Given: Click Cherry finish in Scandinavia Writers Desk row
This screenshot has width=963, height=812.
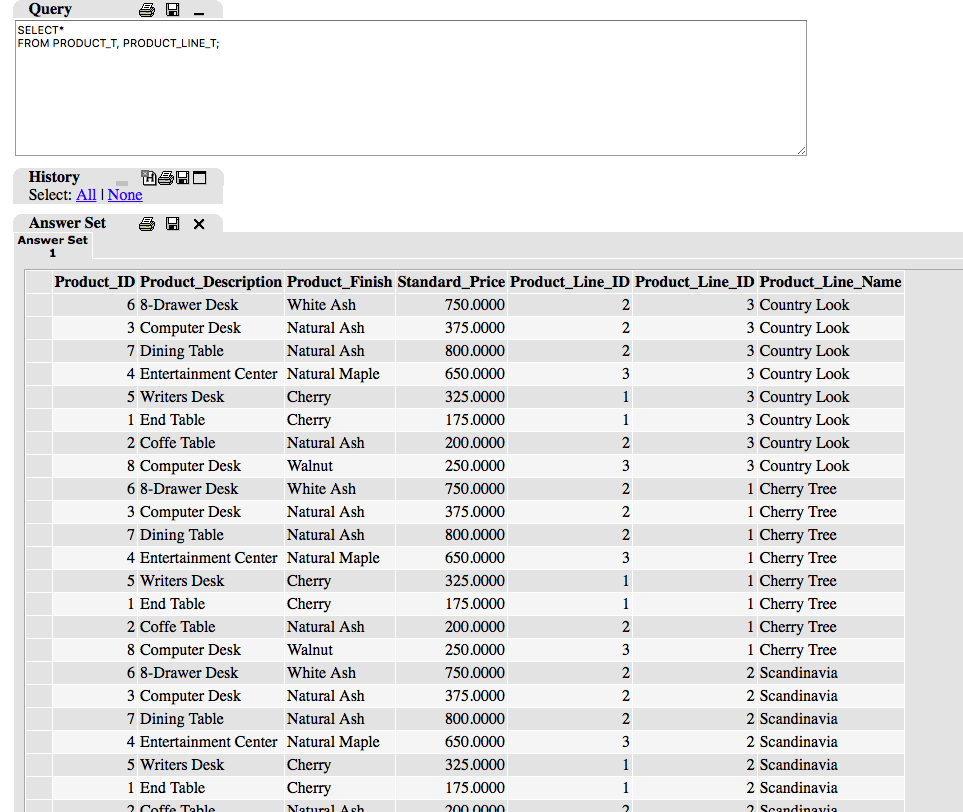Looking at the screenshot, I should tap(309, 765).
